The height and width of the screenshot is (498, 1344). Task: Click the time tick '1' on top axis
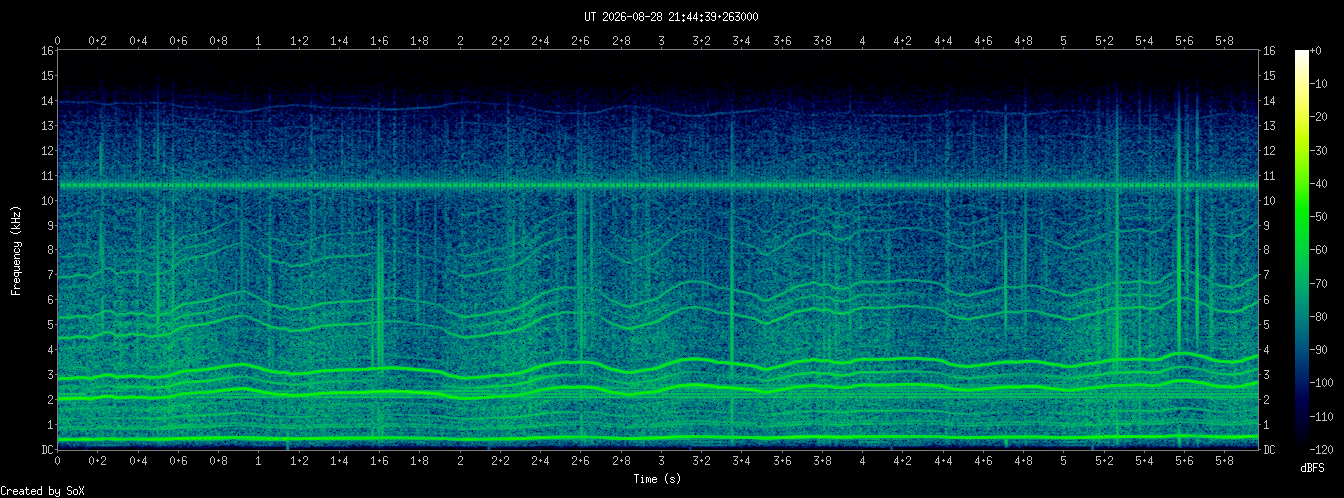tap(259, 41)
